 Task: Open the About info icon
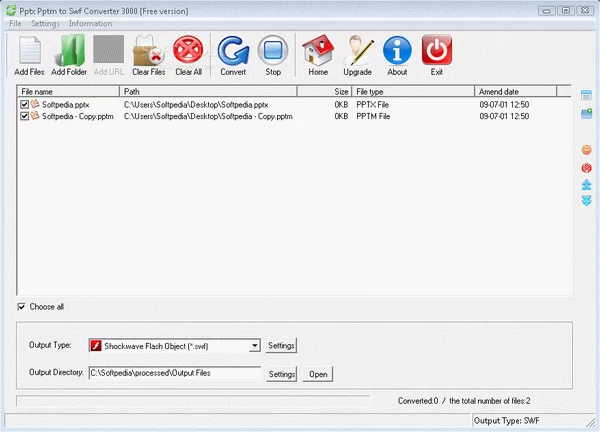(x=397, y=50)
